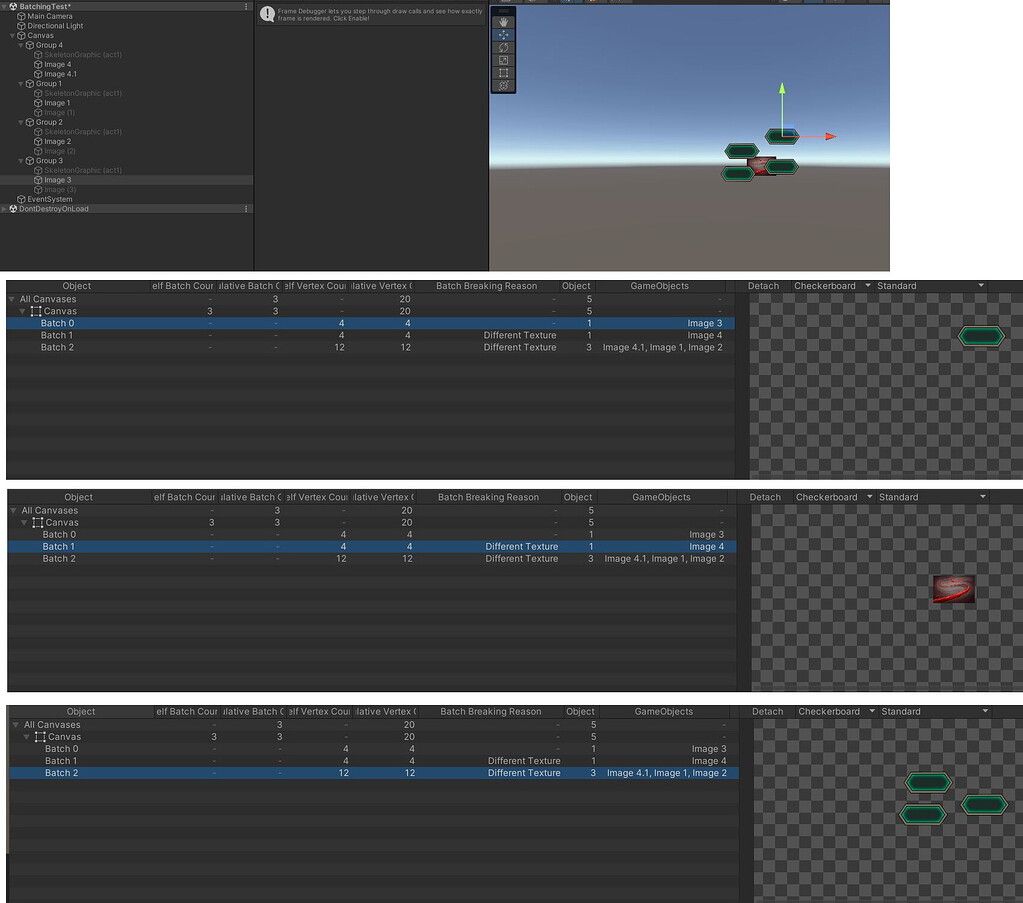Click the green hexagon image preview thumbnail
Screen dimensions: 1023x903
coord(980,336)
